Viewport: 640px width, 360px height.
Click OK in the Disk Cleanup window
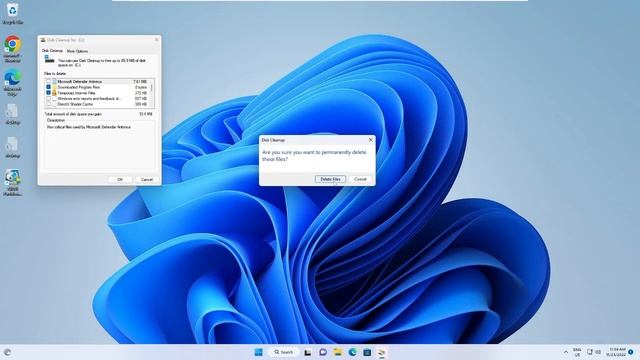click(120, 180)
